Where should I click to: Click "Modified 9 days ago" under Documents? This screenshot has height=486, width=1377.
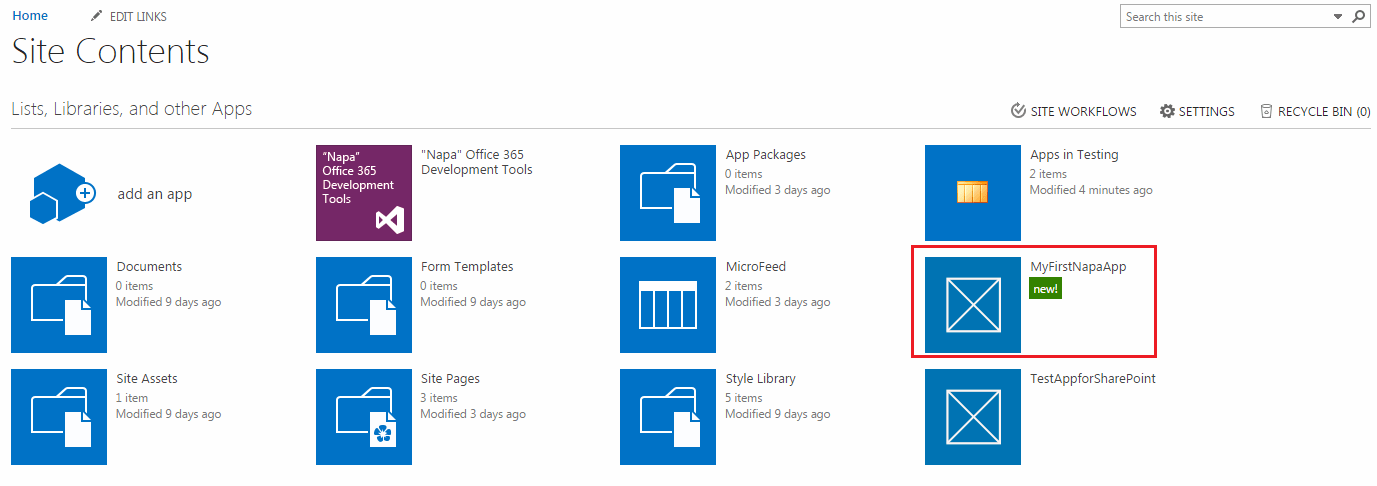click(x=169, y=302)
